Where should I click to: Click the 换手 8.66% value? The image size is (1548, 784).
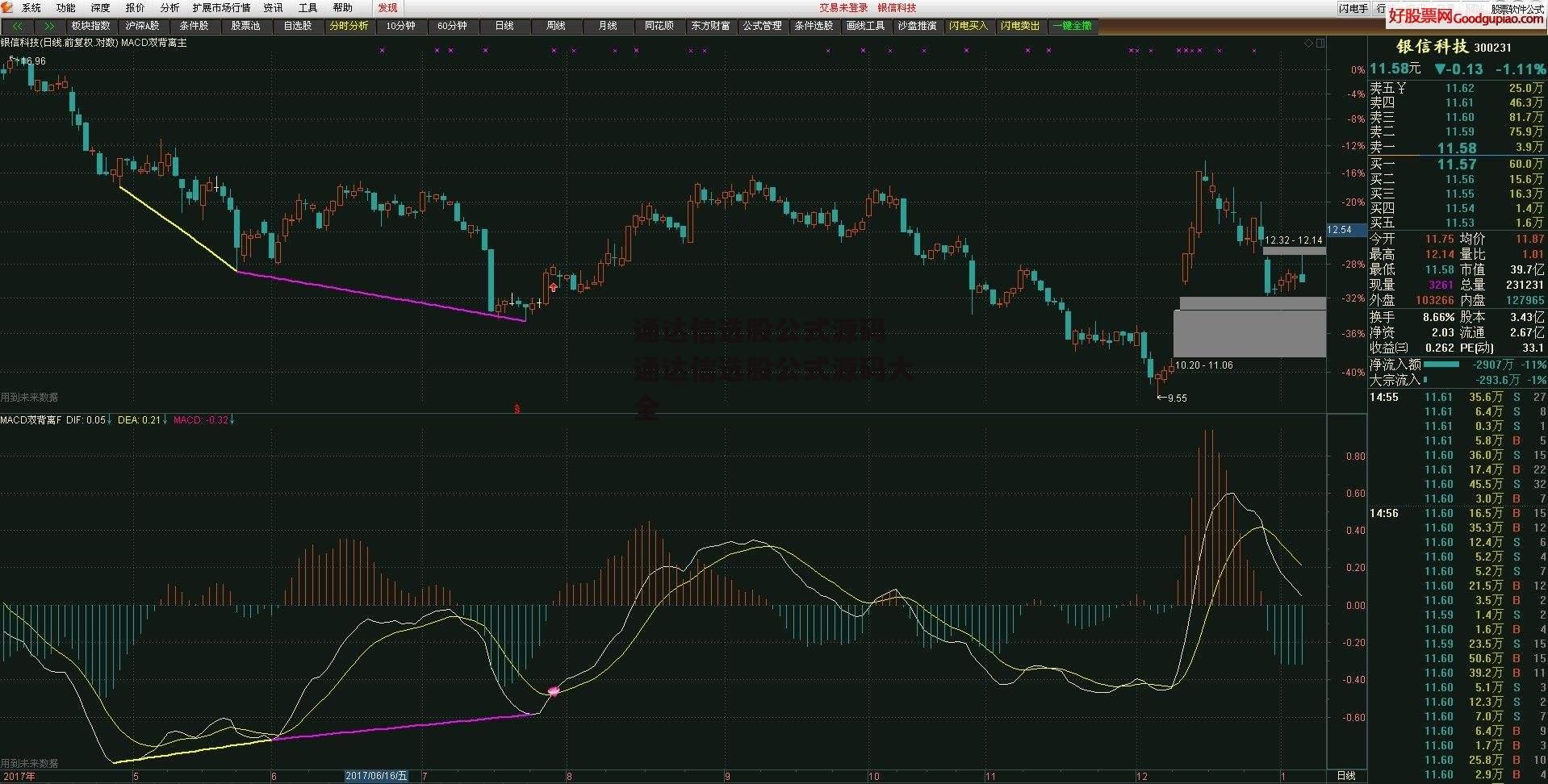point(1439,317)
